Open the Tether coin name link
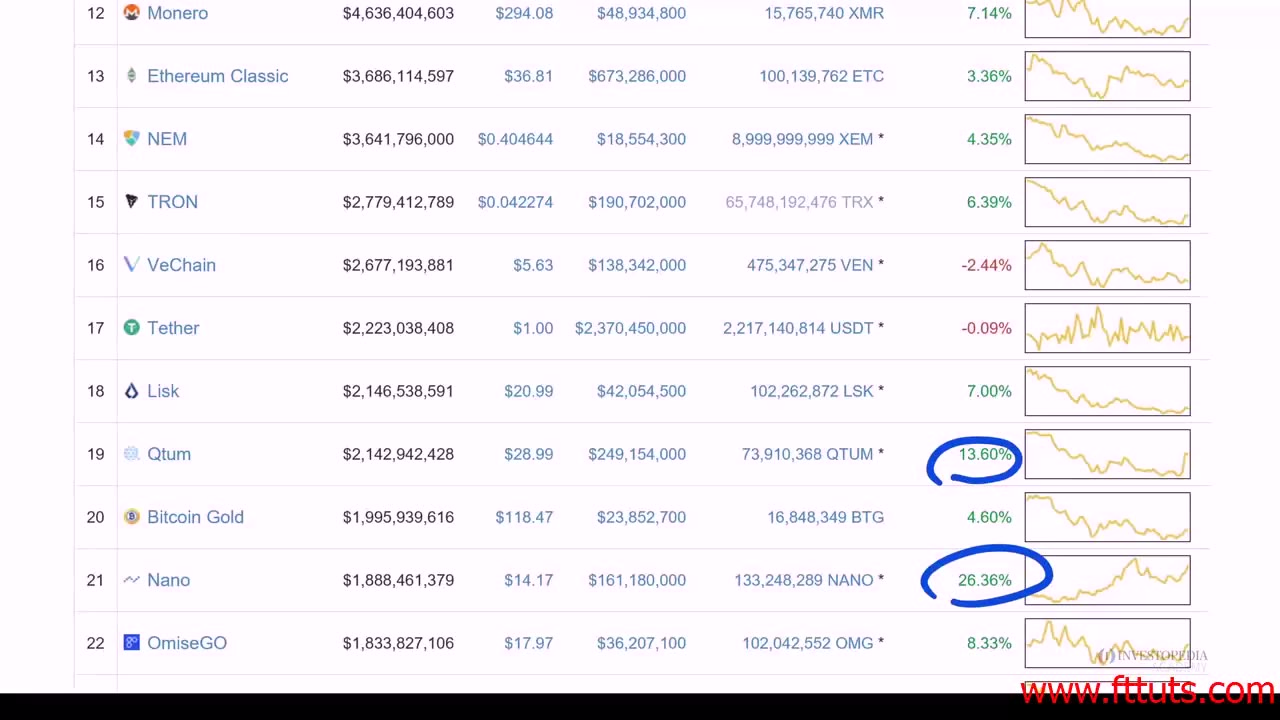The image size is (1280, 720). click(x=173, y=328)
